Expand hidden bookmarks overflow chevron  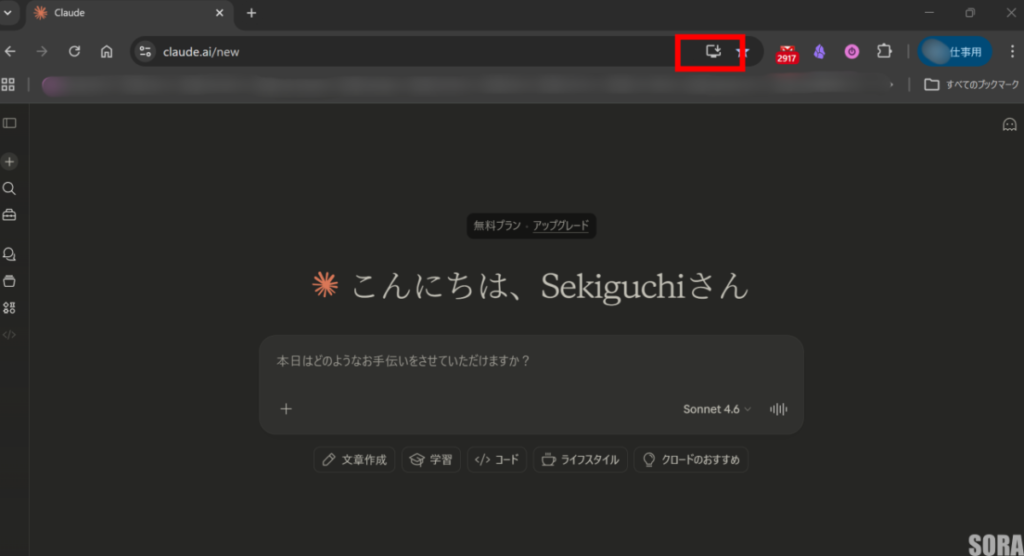891,85
